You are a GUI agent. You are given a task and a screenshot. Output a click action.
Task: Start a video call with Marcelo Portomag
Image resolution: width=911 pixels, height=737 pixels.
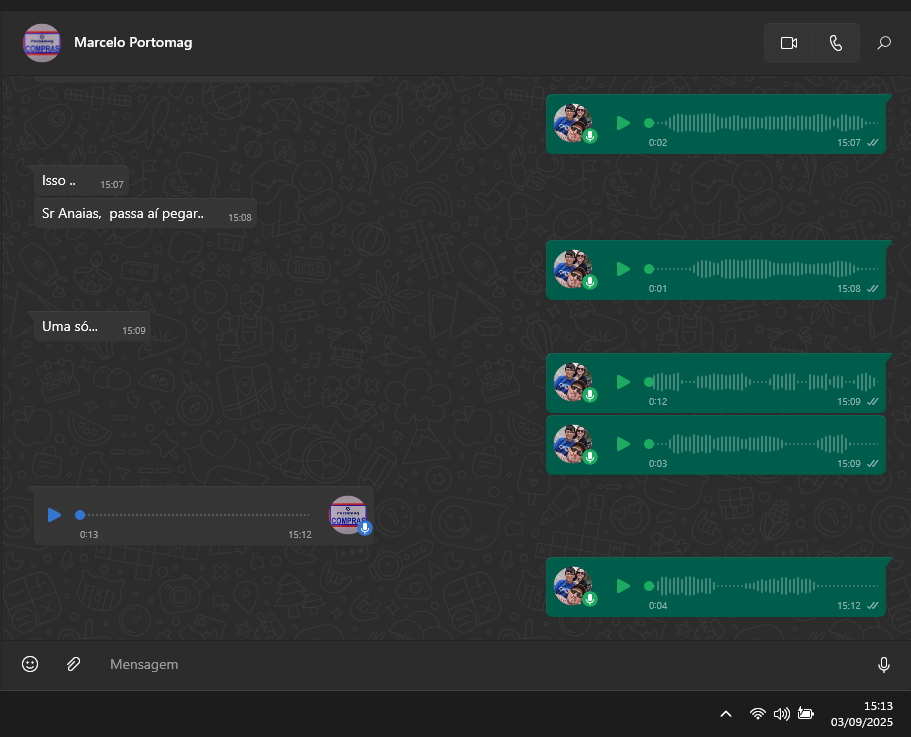coord(788,43)
